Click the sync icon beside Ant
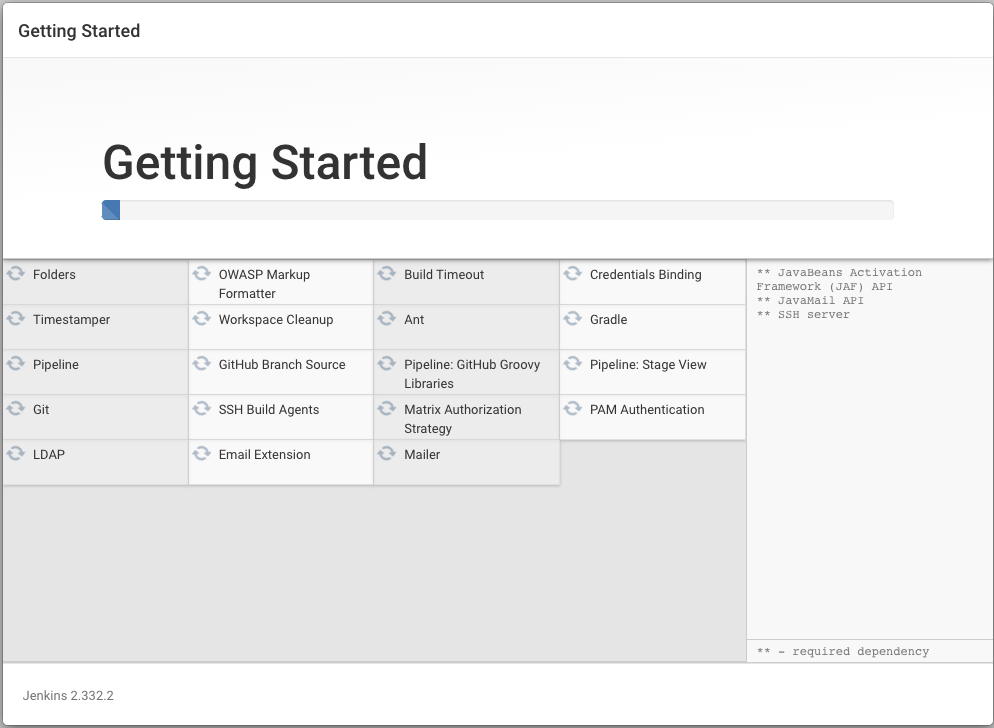The height and width of the screenshot is (728, 994). [387, 318]
